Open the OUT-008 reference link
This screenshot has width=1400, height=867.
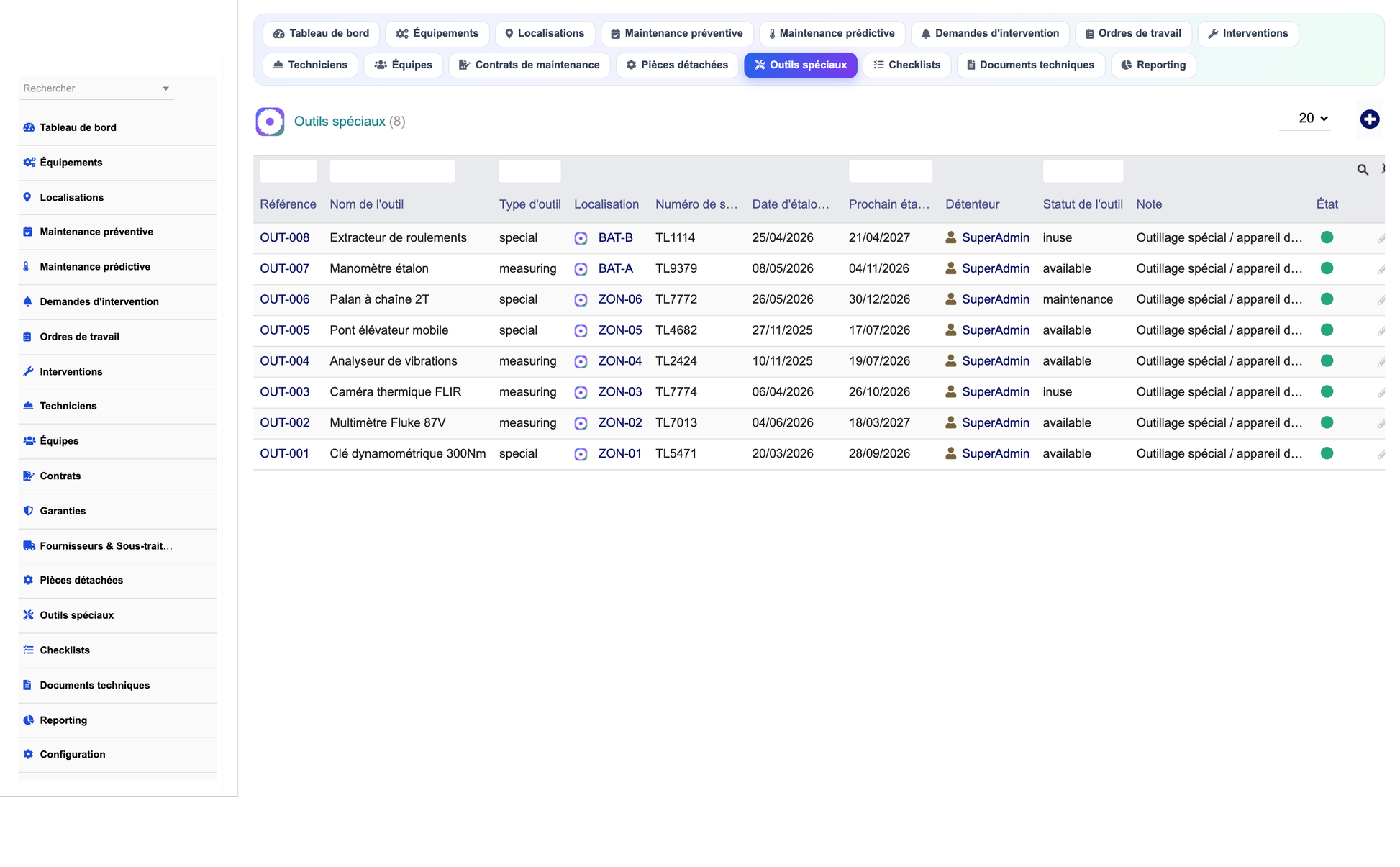(284, 238)
